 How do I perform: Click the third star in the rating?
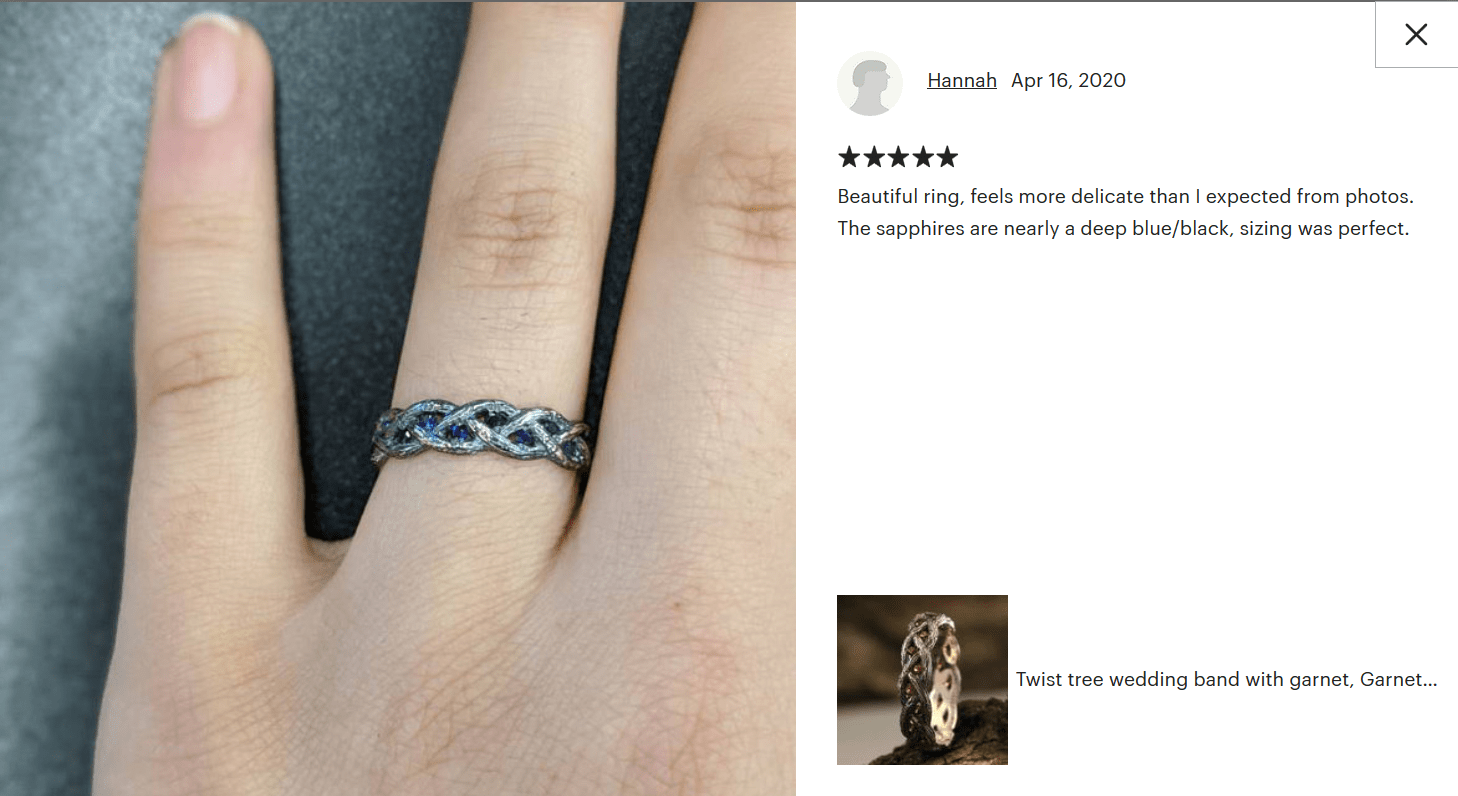pyautogui.click(x=898, y=157)
